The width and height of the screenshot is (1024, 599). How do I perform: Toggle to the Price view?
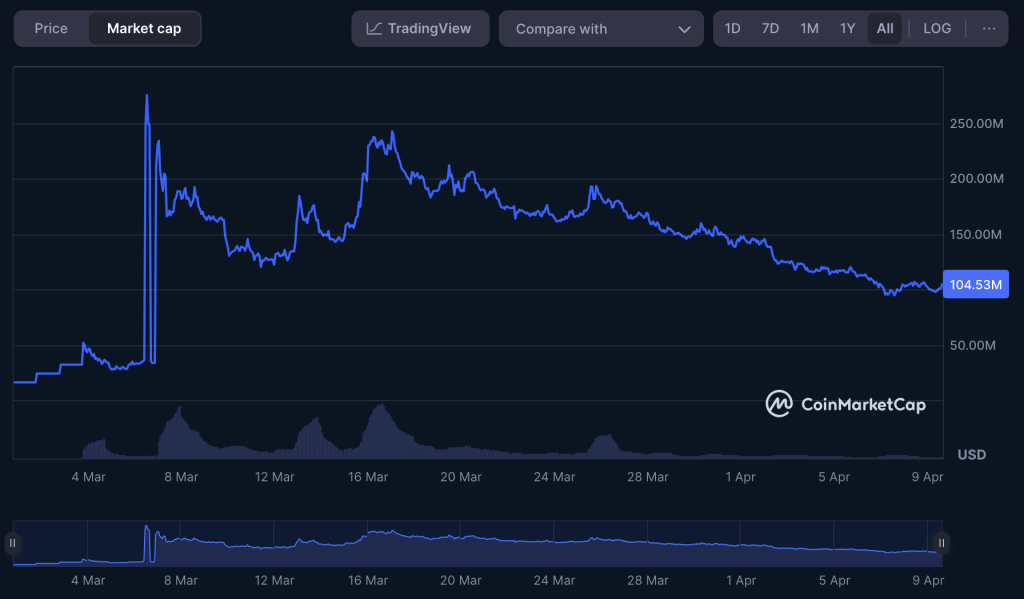[51, 28]
